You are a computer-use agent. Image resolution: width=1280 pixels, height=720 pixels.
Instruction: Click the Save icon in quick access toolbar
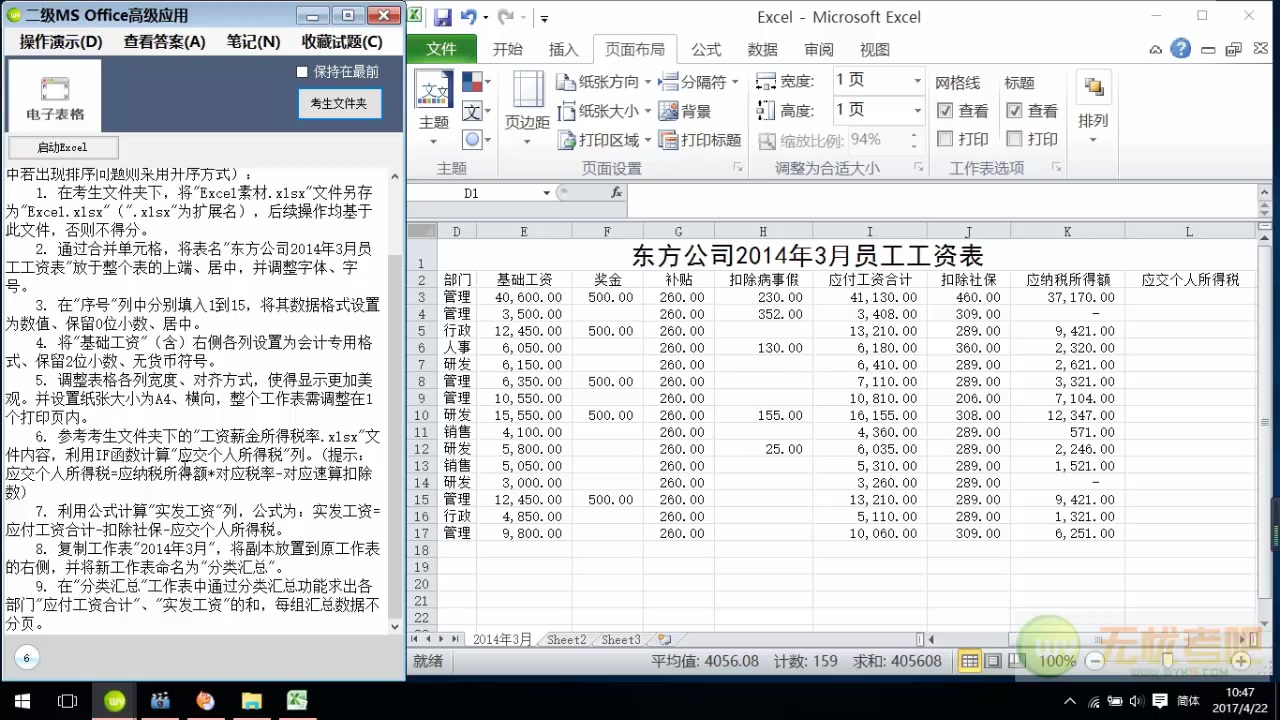click(x=442, y=17)
